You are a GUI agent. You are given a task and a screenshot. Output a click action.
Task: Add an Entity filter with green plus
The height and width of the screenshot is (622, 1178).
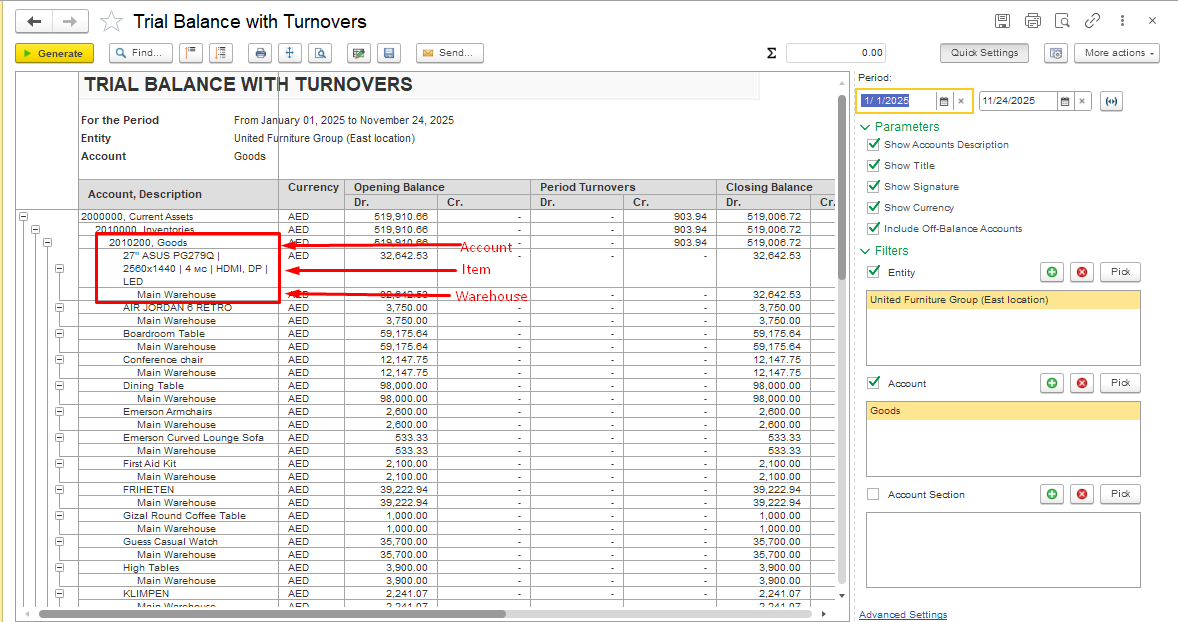[1052, 272]
